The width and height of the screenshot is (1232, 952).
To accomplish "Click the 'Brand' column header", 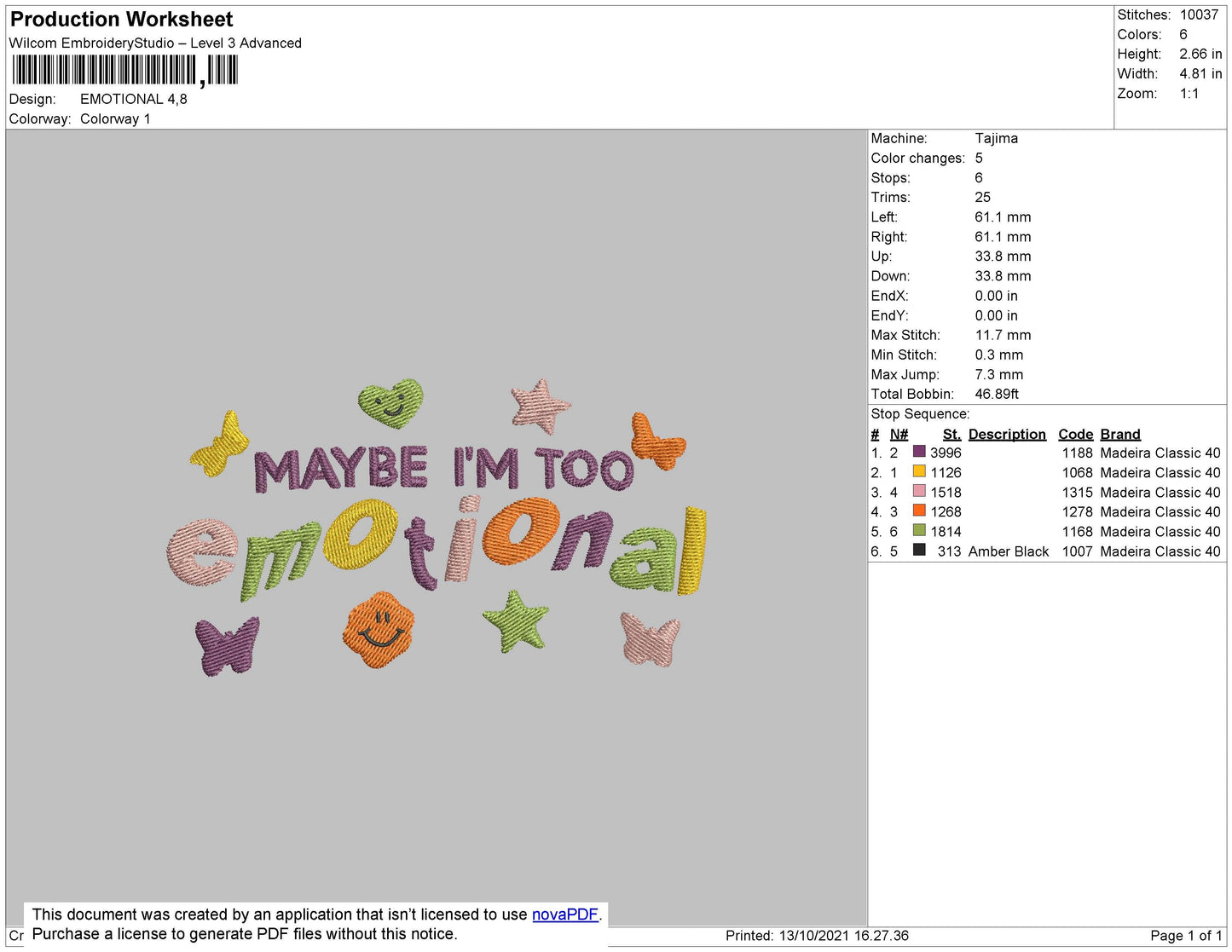I will [1120, 434].
